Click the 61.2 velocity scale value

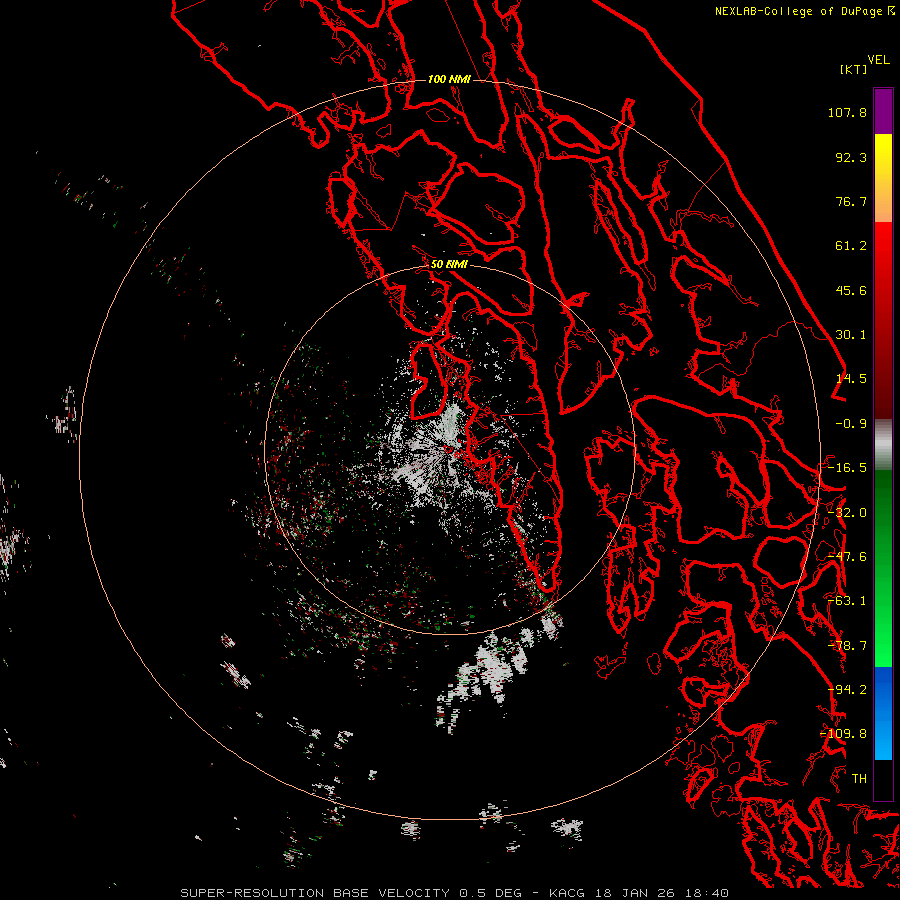pos(851,246)
